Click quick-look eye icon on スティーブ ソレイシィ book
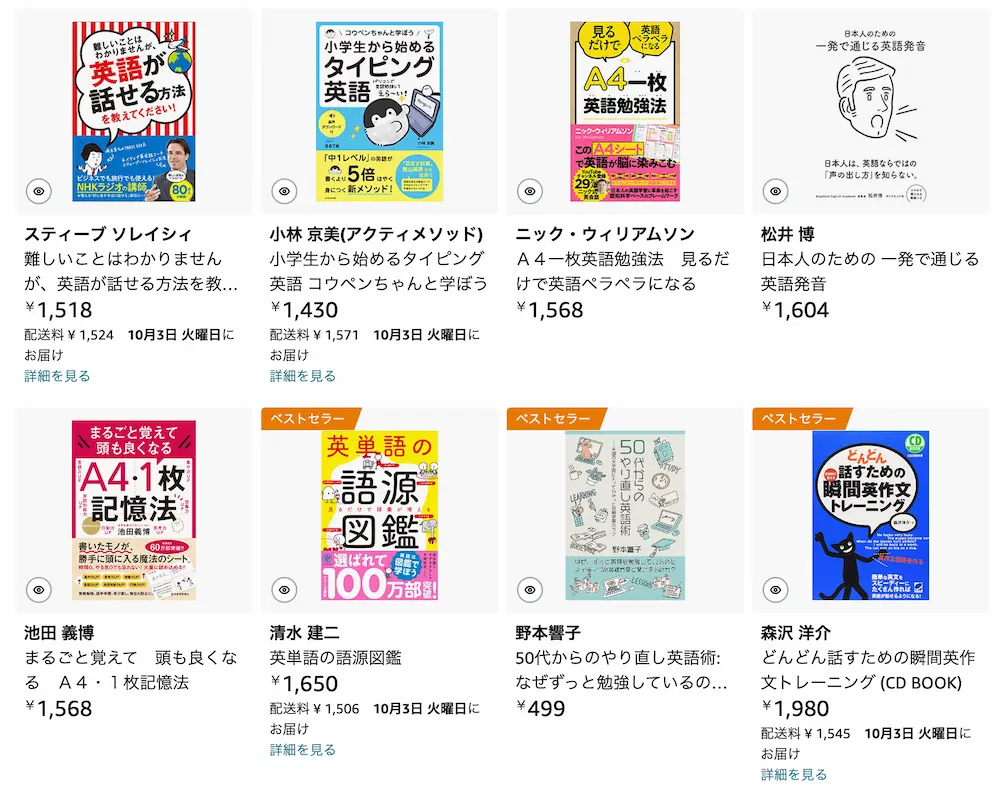Image resolution: width=1000 pixels, height=790 pixels. [39, 191]
